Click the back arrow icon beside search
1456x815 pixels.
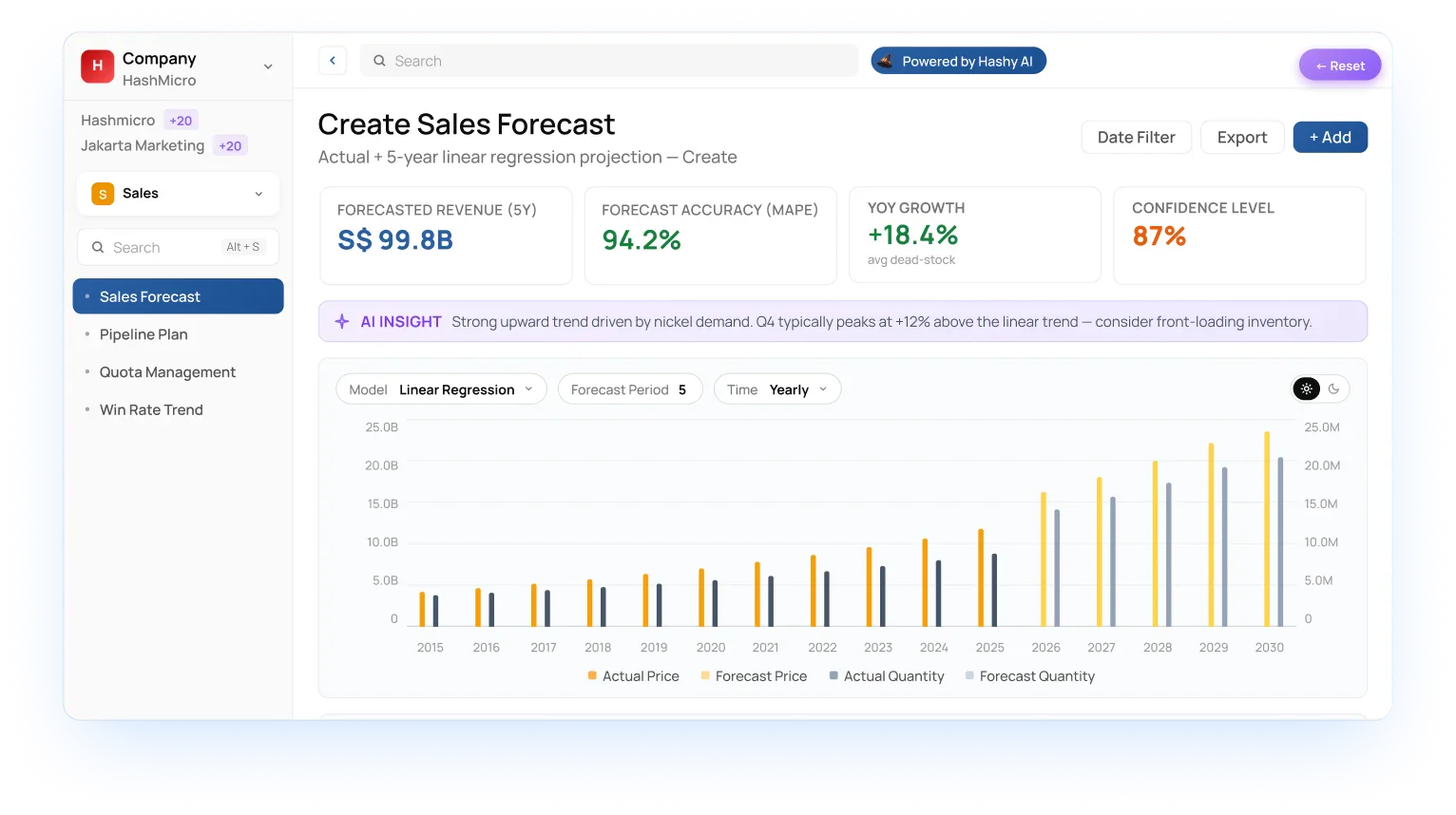coord(333,61)
